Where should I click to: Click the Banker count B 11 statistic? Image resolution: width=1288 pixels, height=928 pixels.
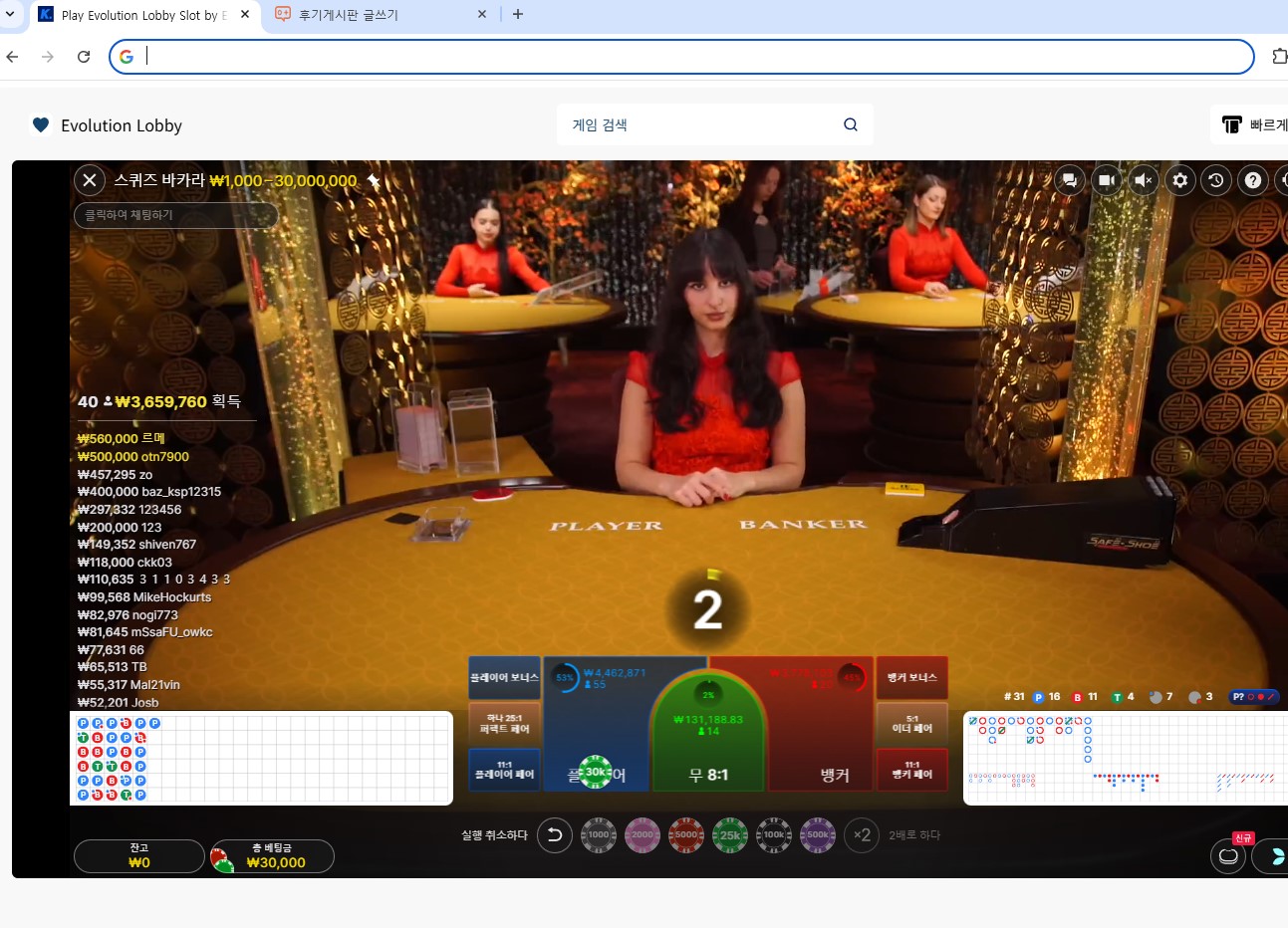point(1085,697)
